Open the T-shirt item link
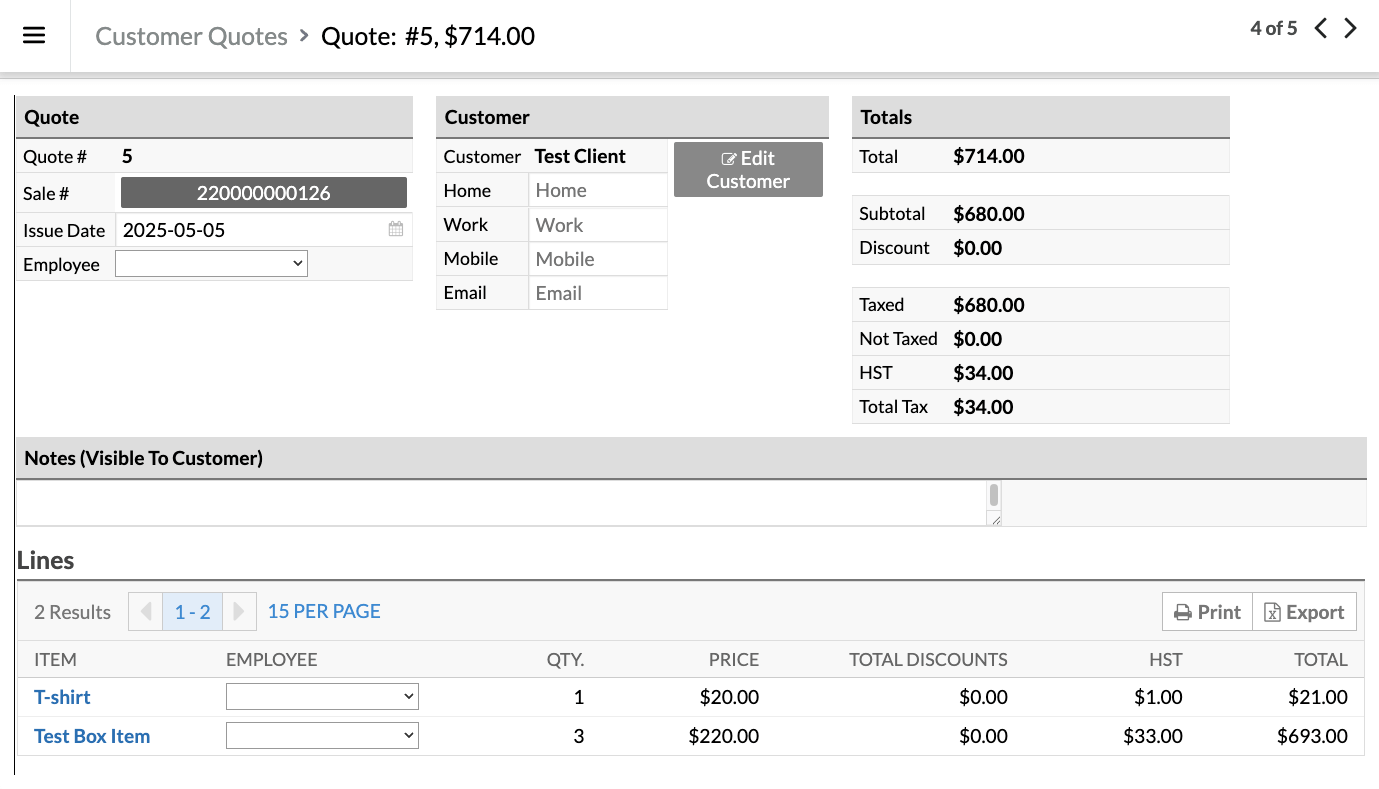The height and width of the screenshot is (789, 1379). click(x=62, y=697)
